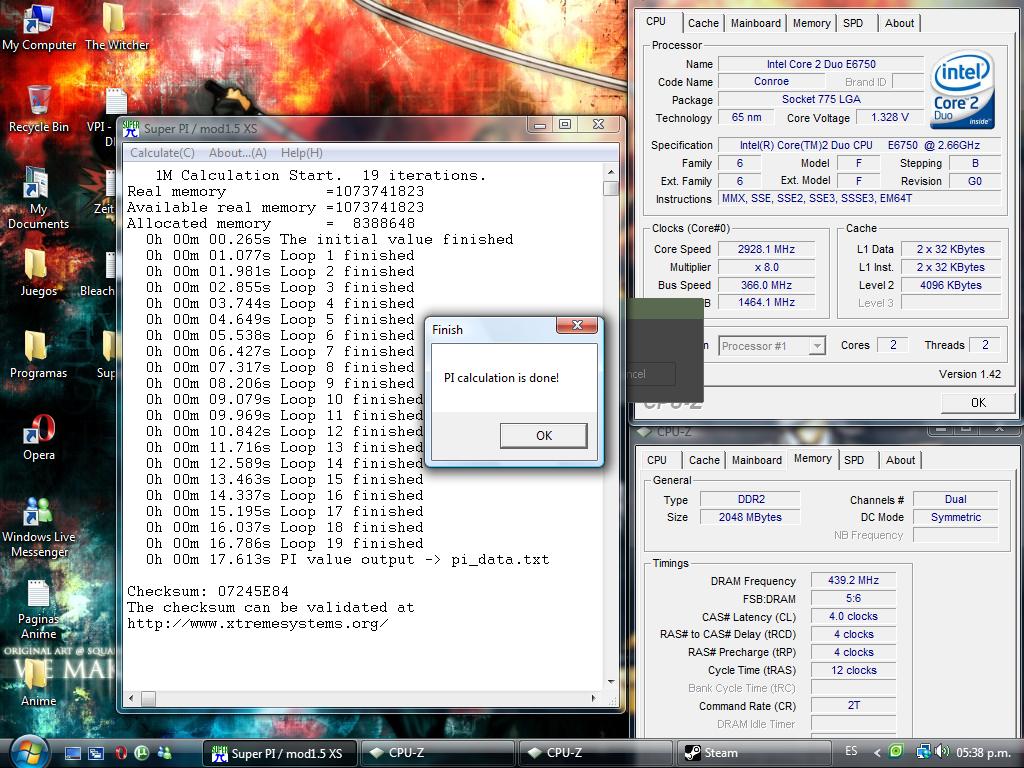Click OK in the Finish dialog
Image resolution: width=1024 pixels, height=768 pixels.
coord(543,436)
